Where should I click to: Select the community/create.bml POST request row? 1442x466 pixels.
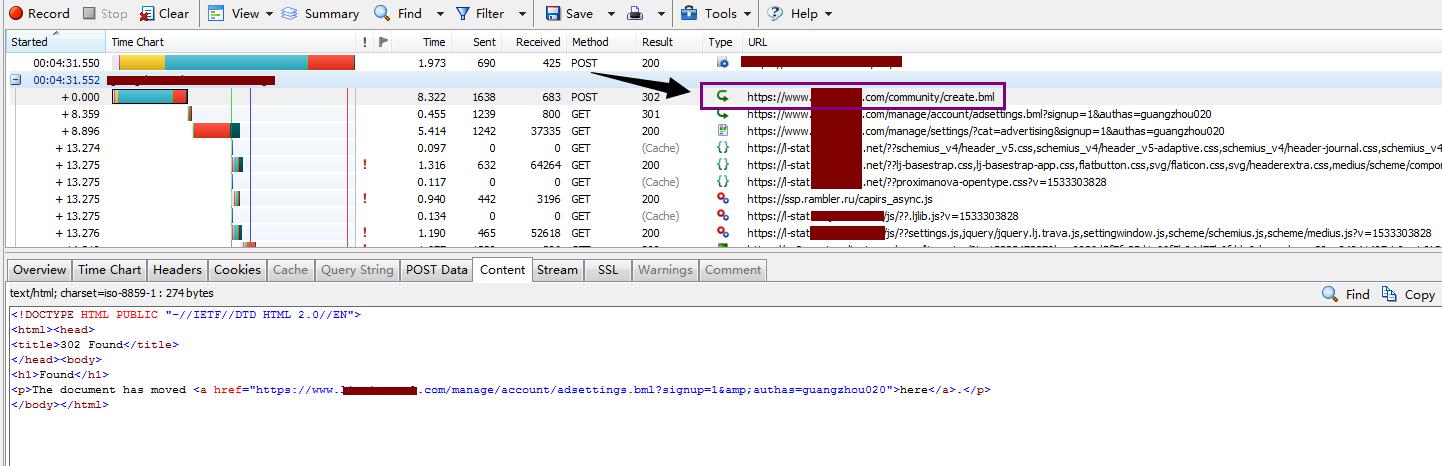870,97
